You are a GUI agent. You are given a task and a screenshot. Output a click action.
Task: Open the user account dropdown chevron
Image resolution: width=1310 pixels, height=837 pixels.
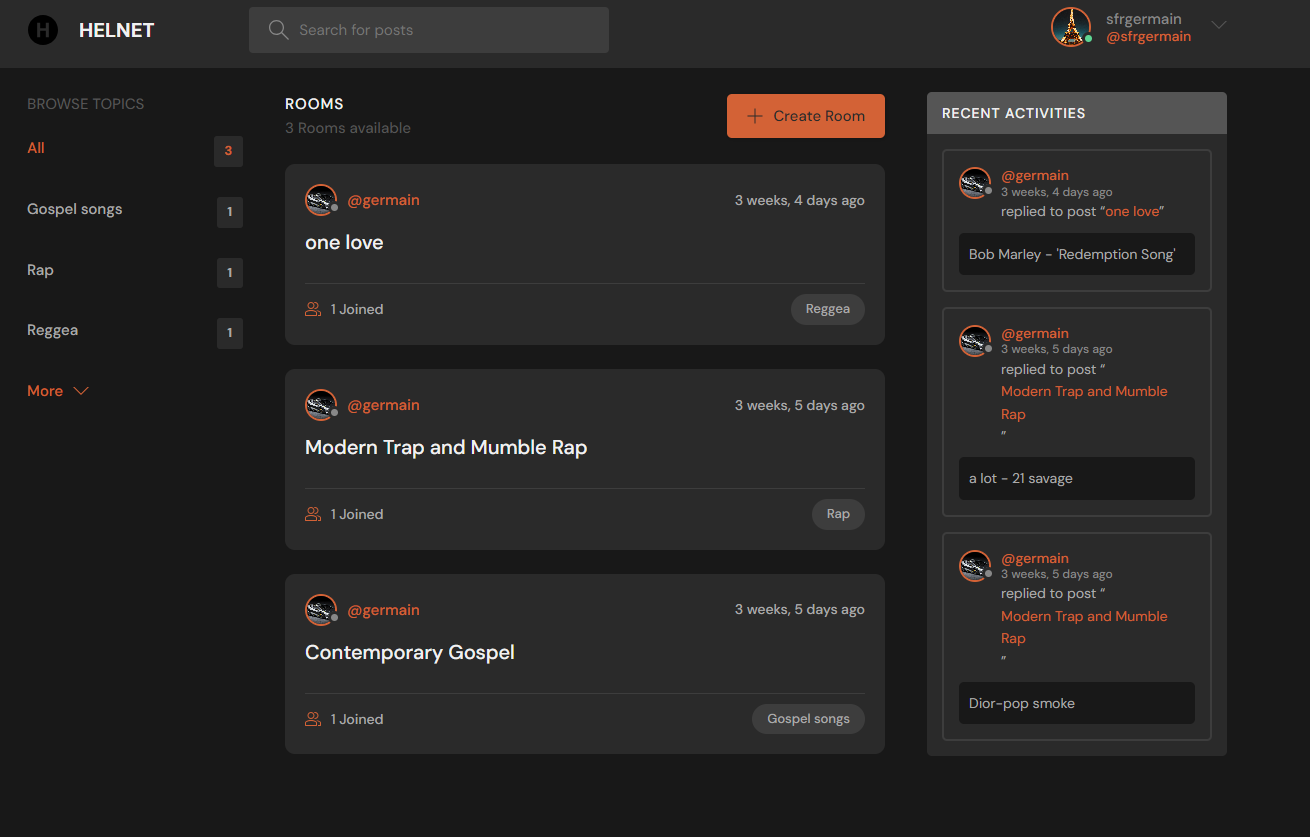(1218, 25)
